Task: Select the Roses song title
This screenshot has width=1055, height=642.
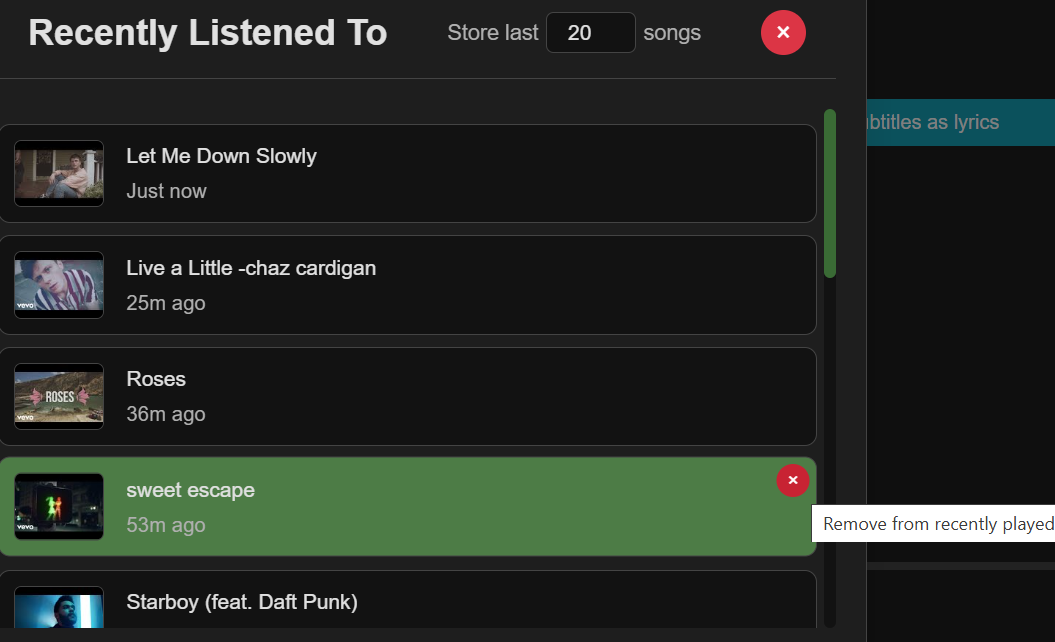Action: 156,379
